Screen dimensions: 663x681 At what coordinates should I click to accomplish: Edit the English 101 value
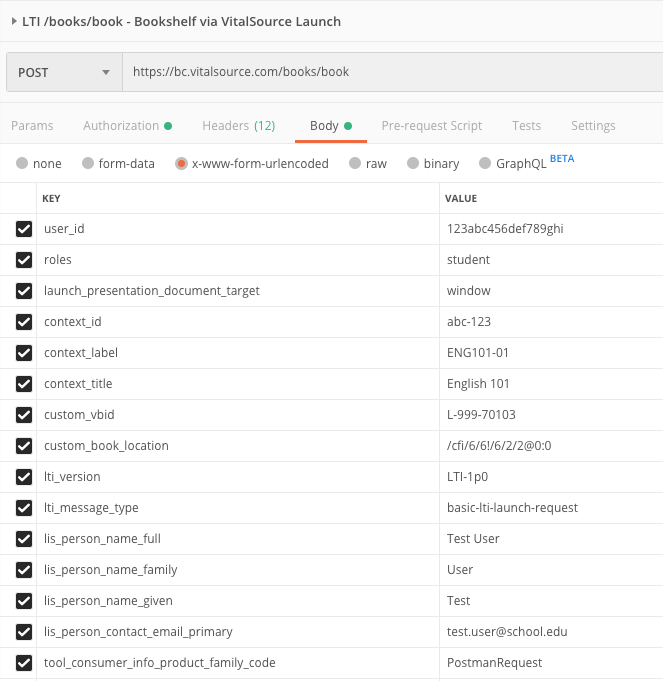551,384
